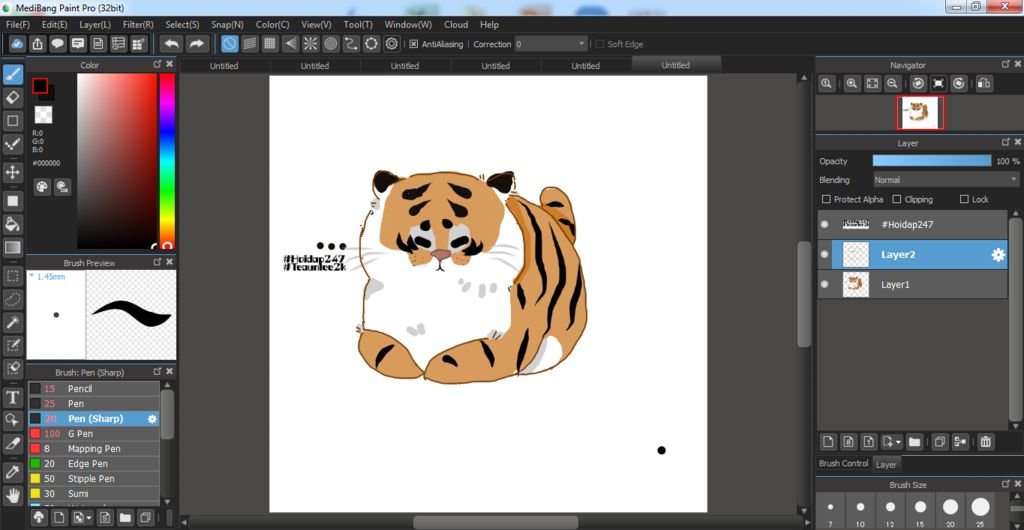Click the export share icon in toolbar
Viewport: 1024px width, 530px height.
pos(38,44)
